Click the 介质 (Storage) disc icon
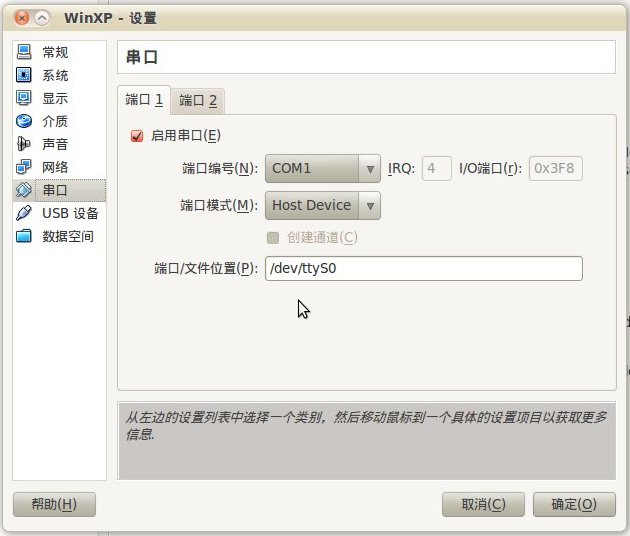 coord(24,121)
